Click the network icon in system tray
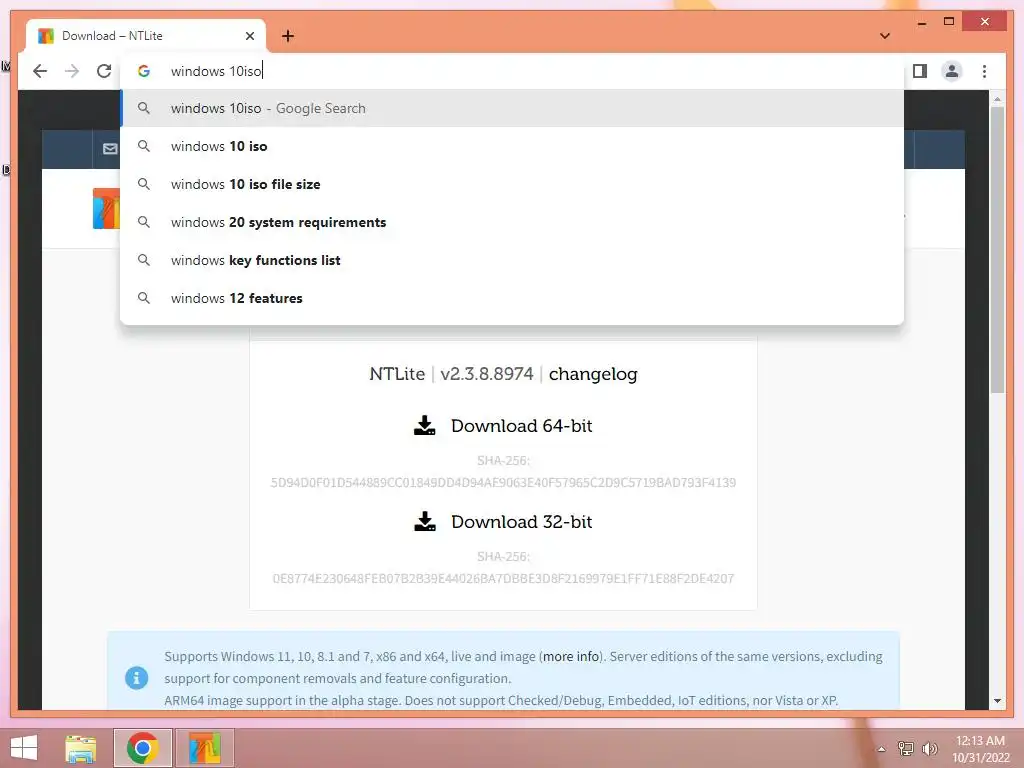1024x768 pixels. [x=906, y=749]
